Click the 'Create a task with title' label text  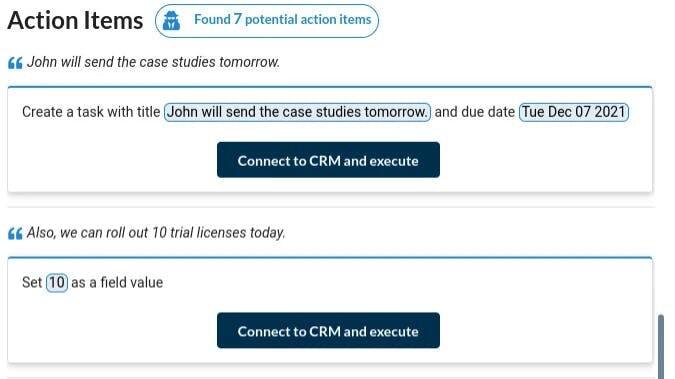click(91, 112)
